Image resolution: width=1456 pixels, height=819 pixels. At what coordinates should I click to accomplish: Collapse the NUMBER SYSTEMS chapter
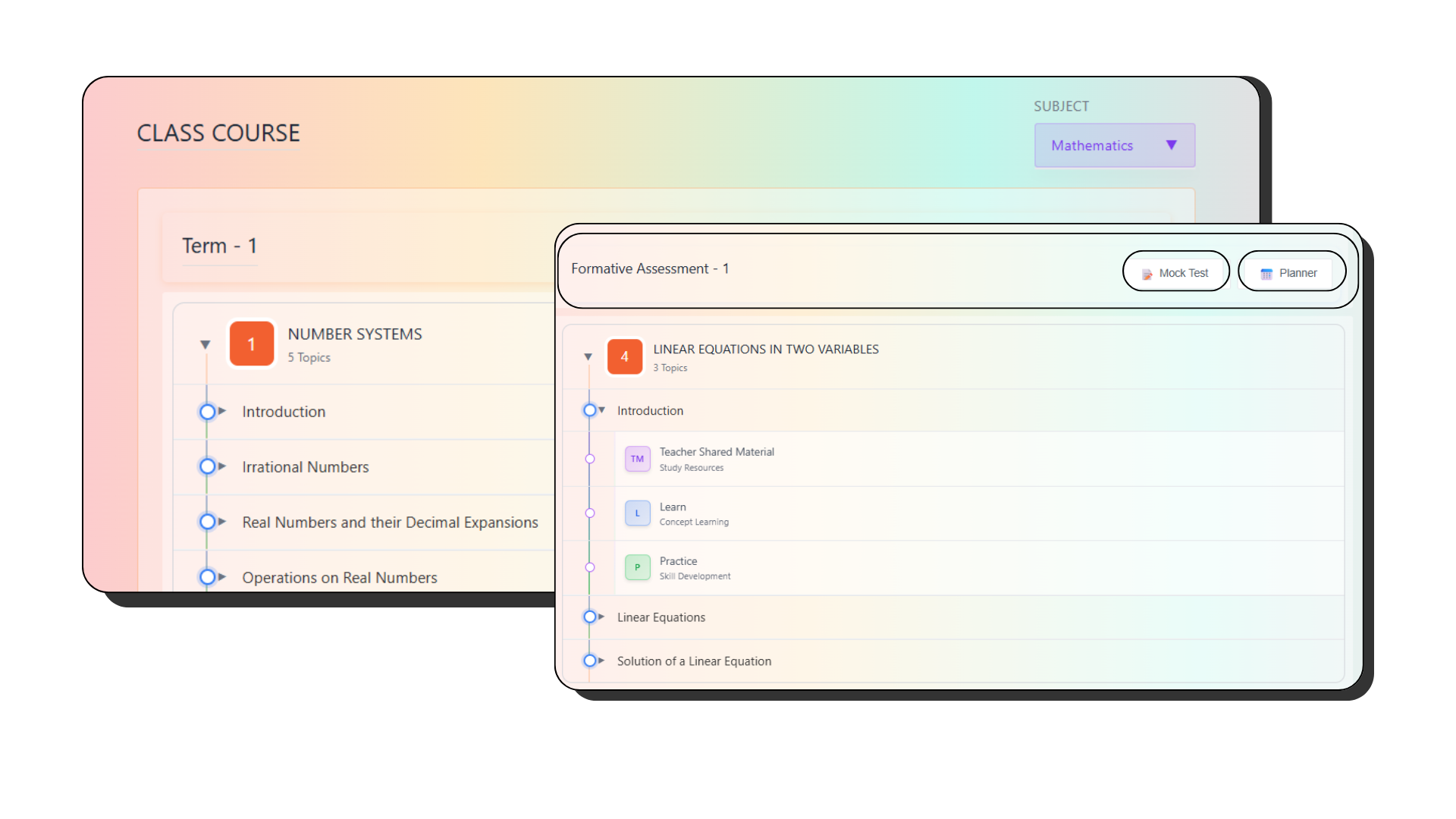(206, 344)
